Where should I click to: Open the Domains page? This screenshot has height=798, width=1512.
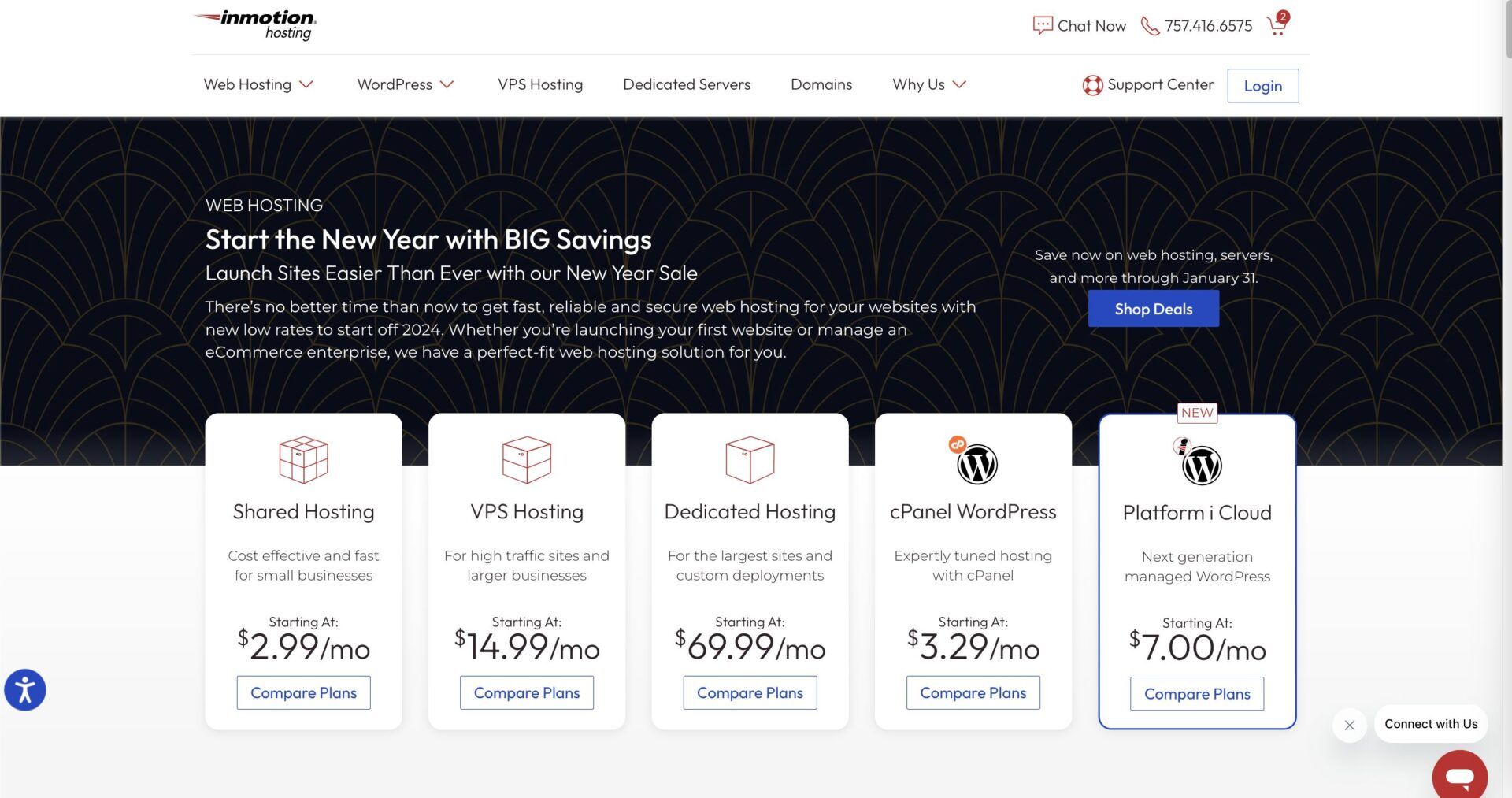821,84
